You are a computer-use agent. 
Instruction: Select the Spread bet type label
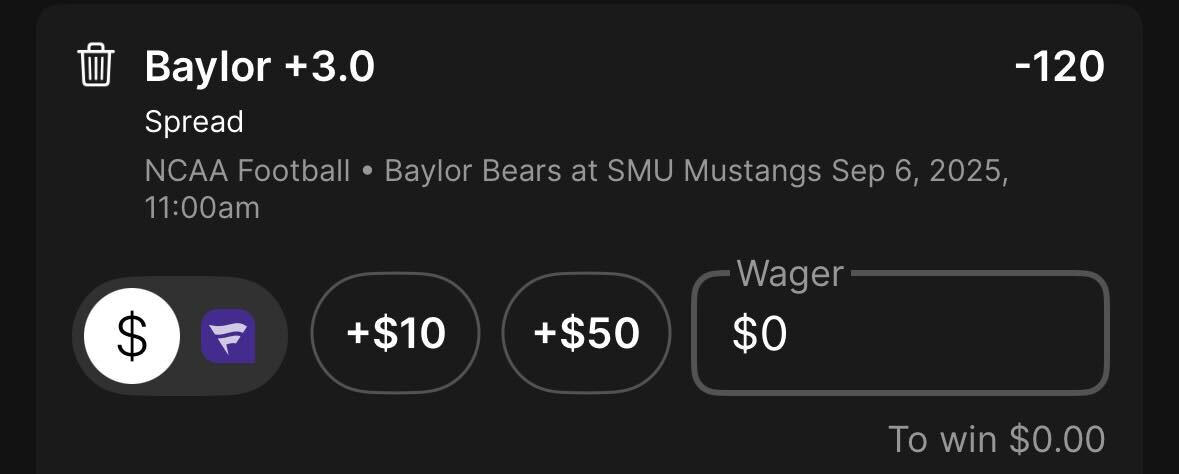pyautogui.click(x=194, y=122)
